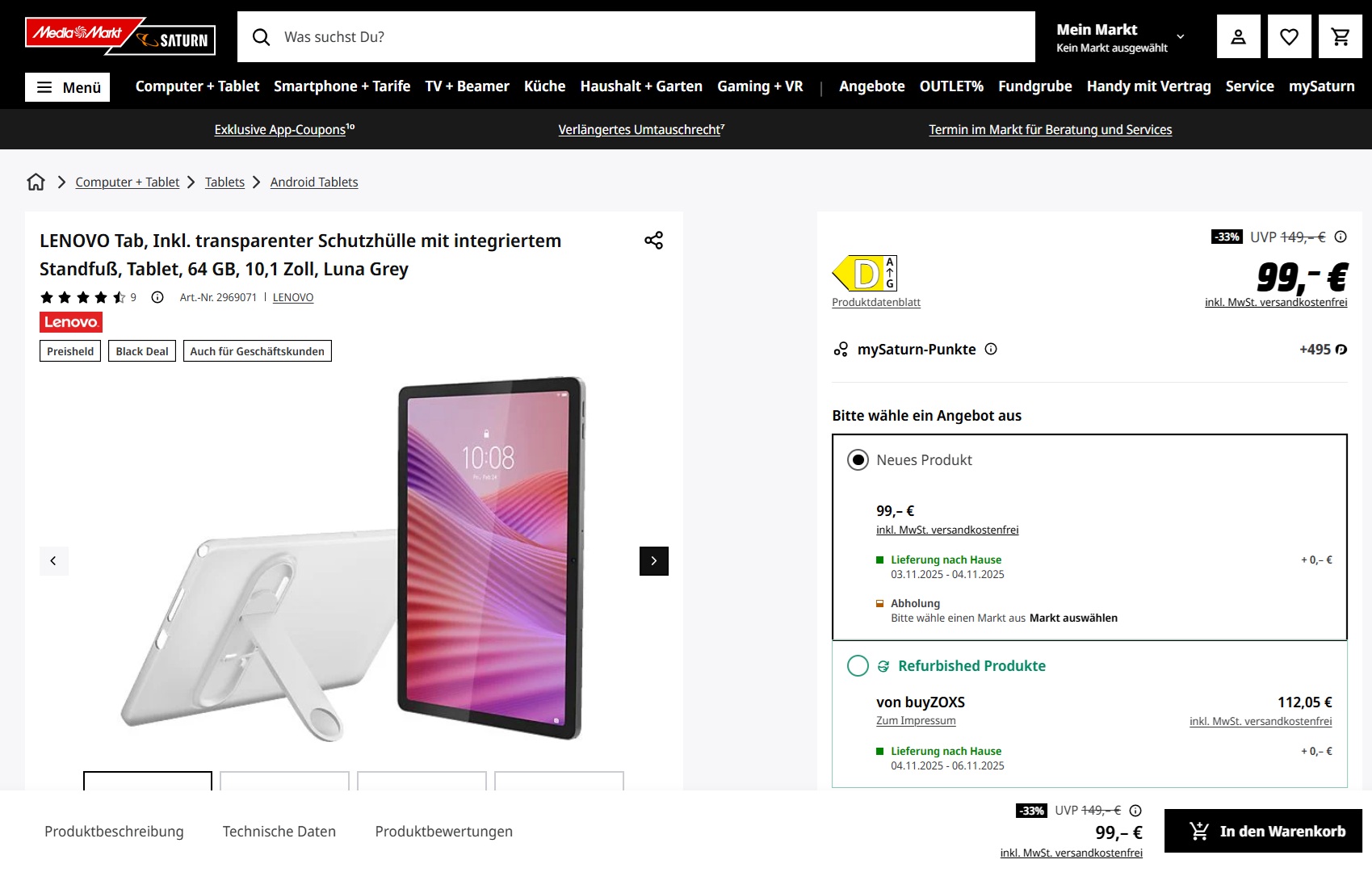Click the share product icon
Viewport: 1372px width, 872px height.
pos(653,241)
